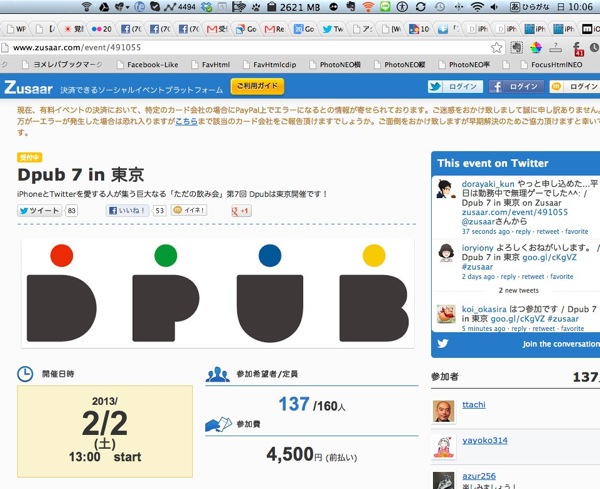
Task: Open the Facebook extension with 41 badge
Action: [x=578, y=49]
